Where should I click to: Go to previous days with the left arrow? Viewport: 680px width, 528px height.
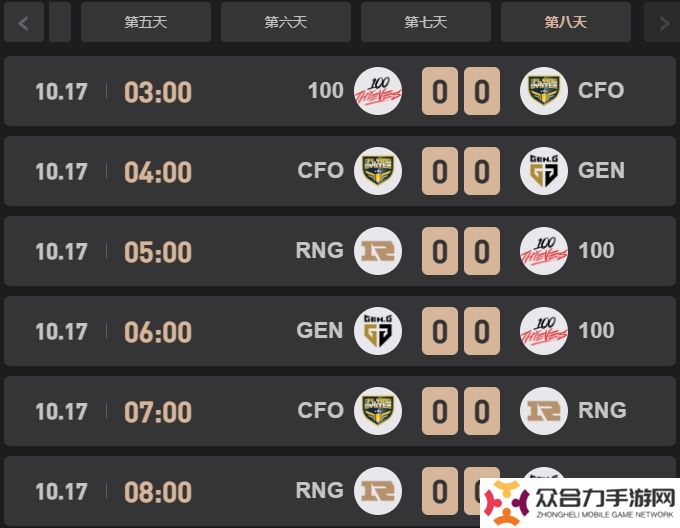tap(24, 22)
